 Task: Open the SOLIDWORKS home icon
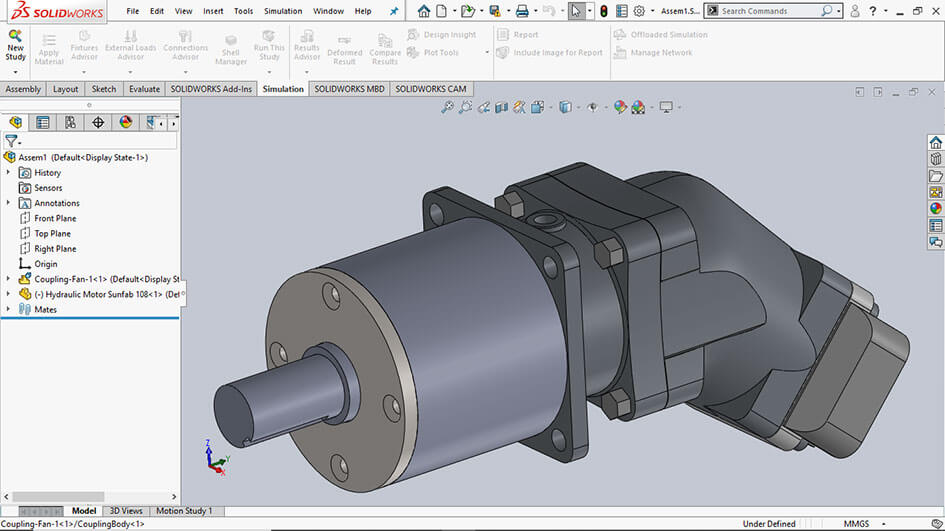pyautogui.click(x=424, y=11)
